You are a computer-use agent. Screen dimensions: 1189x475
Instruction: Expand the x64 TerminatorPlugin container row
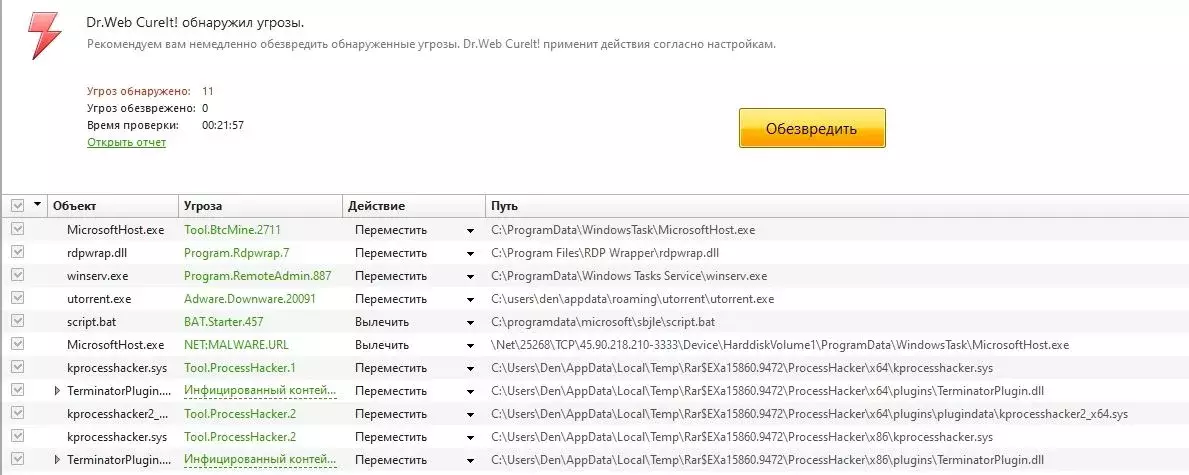[x=57, y=391]
